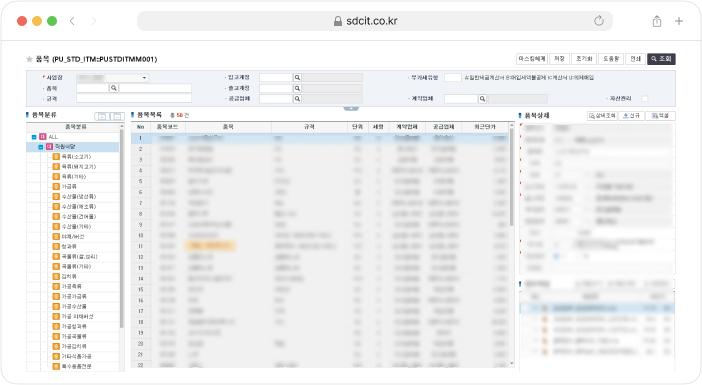This screenshot has width=702, height=385.
Task: Click the 품목코드 column header
Action: [x=167, y=127]
